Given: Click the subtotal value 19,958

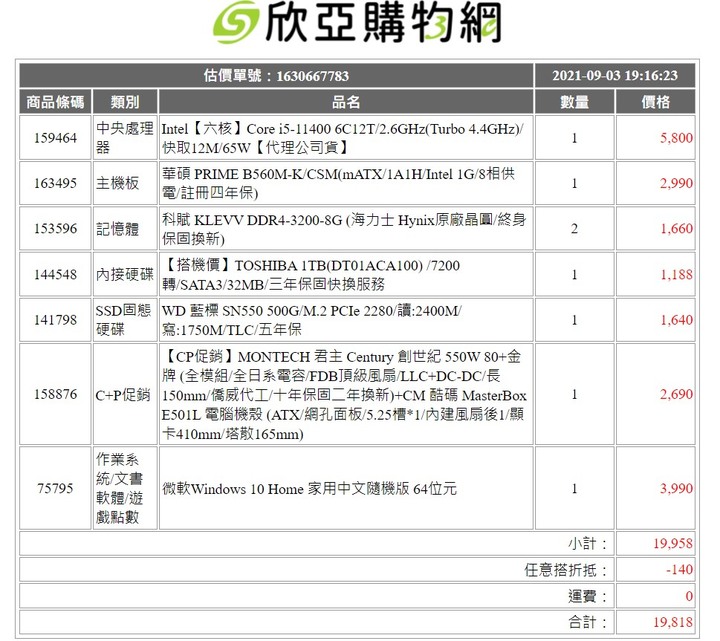Looking at the screenshot, I should (673, 544).
